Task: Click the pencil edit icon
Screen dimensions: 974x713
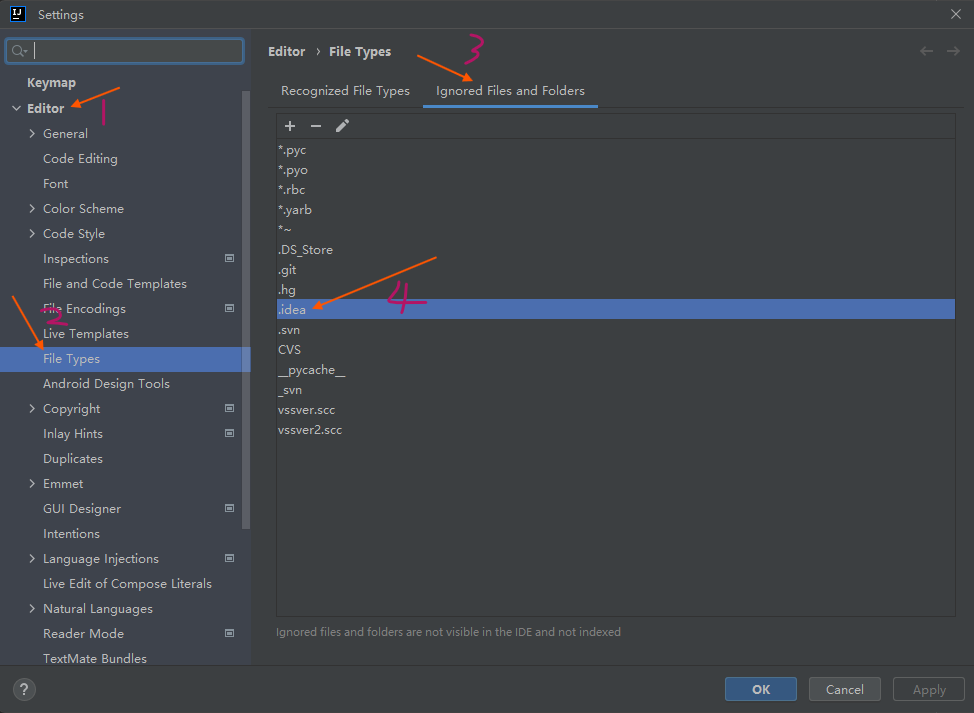Action: [342, 126]
